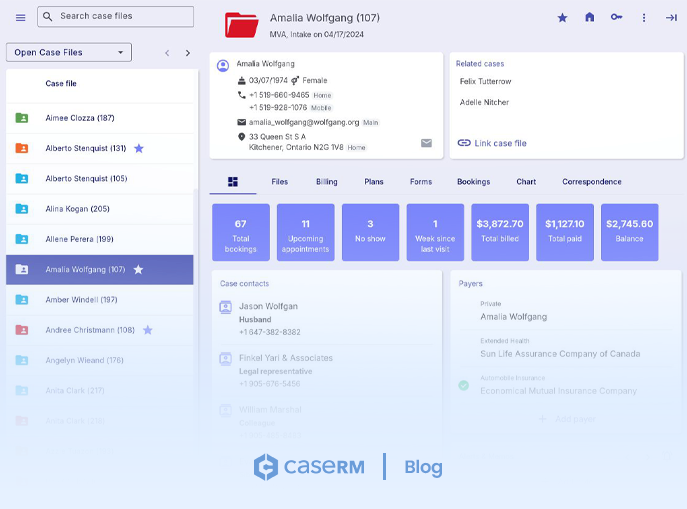Open related case Adelle Nitcher
The height and width of the screenshot is (509, 687).
coord(484,102)
